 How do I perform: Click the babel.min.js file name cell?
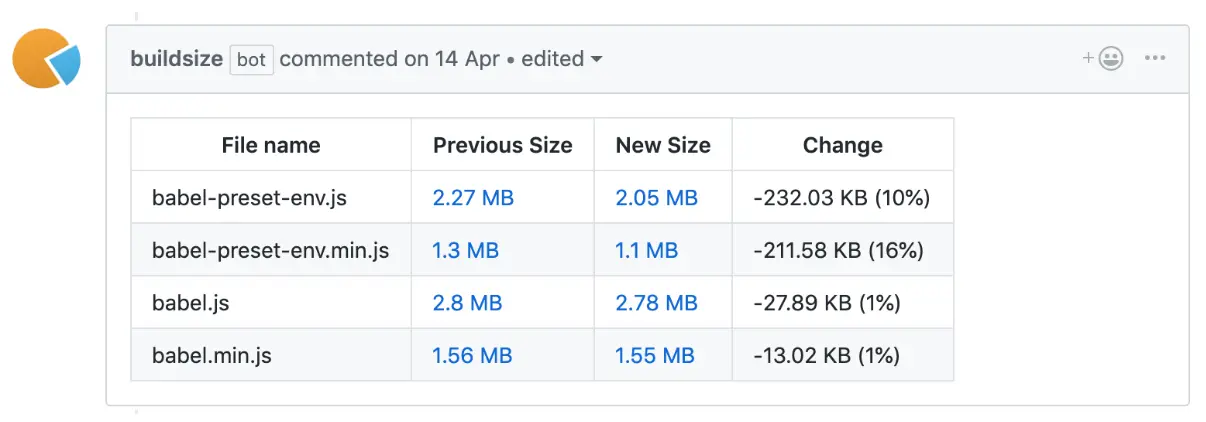[212, 355]
